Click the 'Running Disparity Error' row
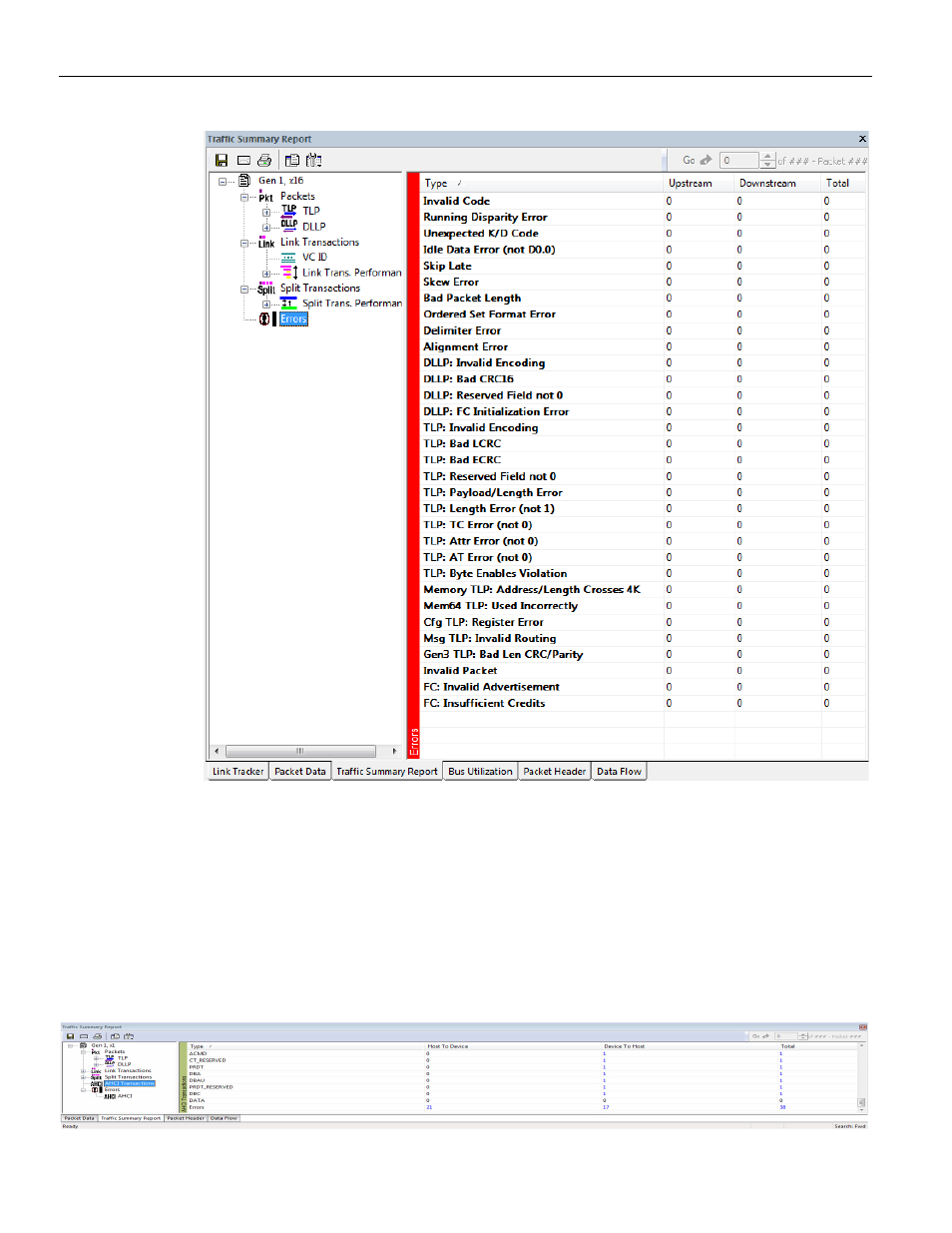 click(x=644, y=218)
